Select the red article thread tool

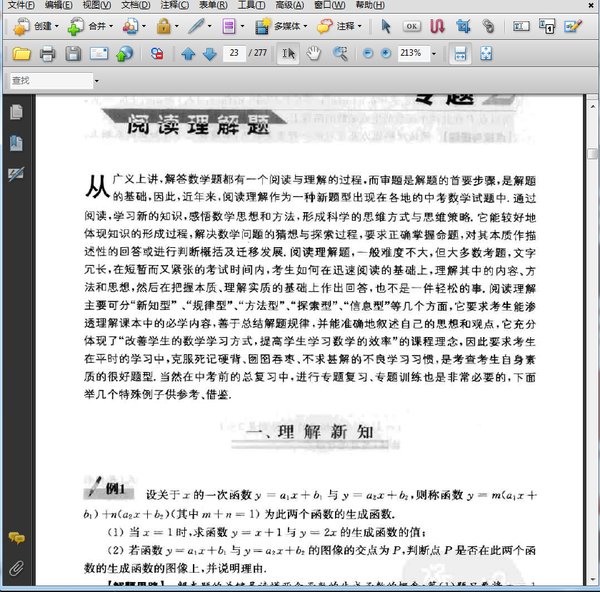tap(437, 26)
